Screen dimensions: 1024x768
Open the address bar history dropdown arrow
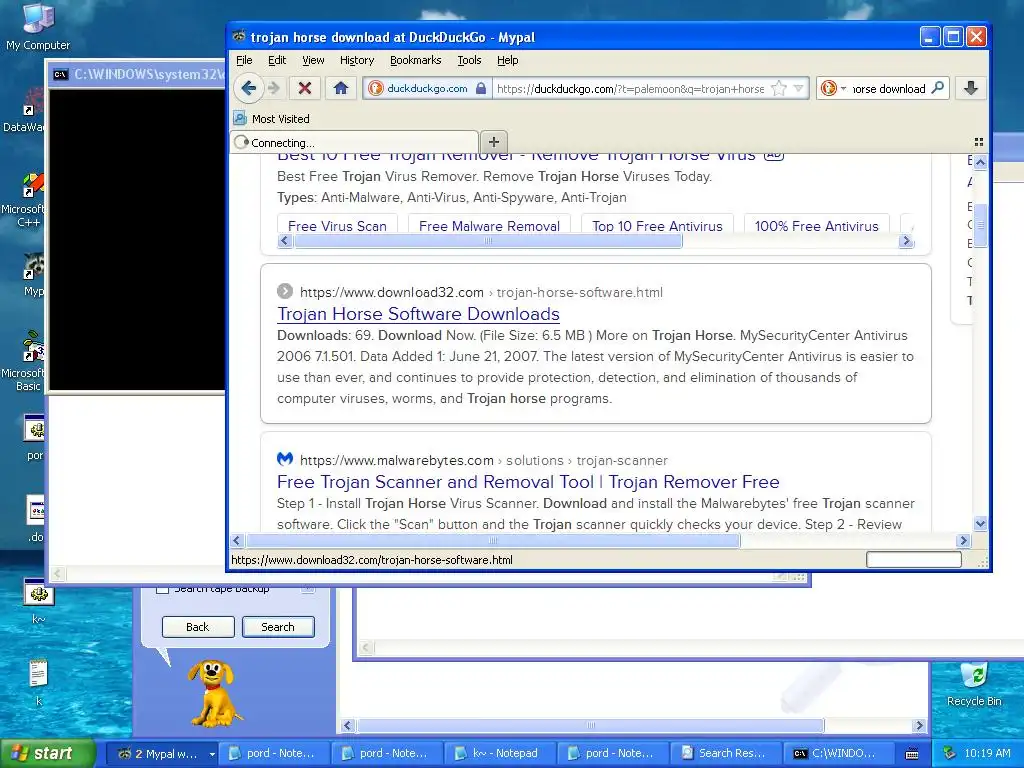(x=798, y=88)
